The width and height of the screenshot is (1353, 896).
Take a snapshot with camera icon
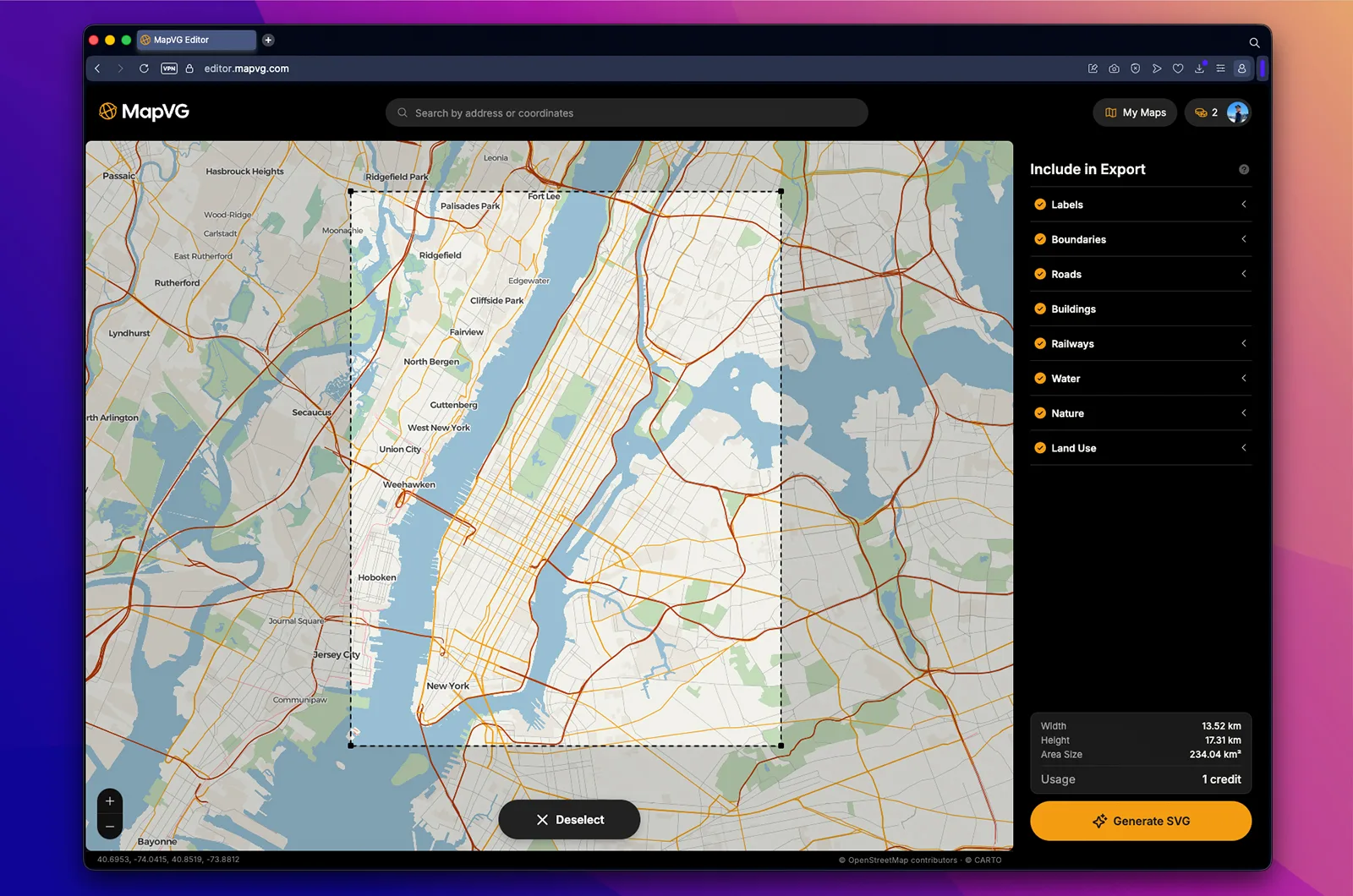pos(1114,68)
